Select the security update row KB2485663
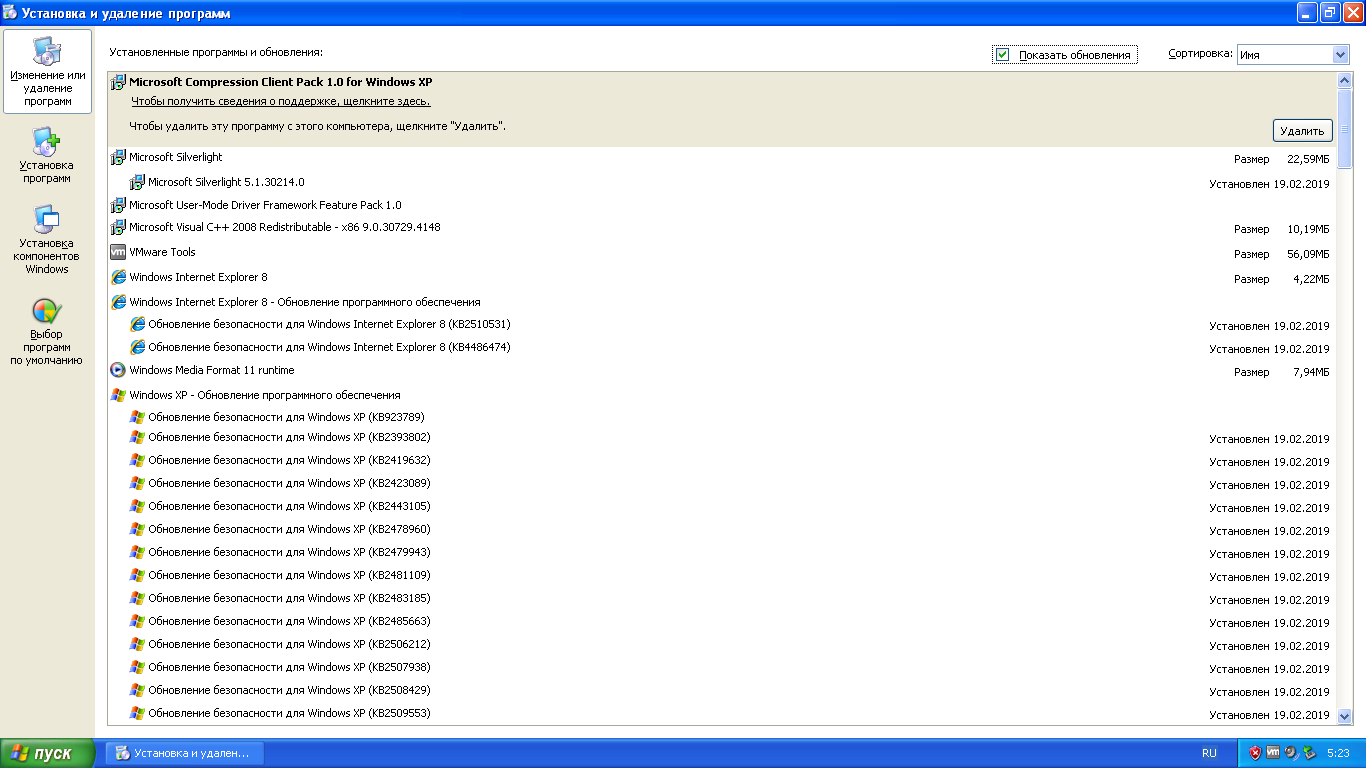The height and width of the screenshot is (768, 1366). pyautogui.click(x=721, y=621)
